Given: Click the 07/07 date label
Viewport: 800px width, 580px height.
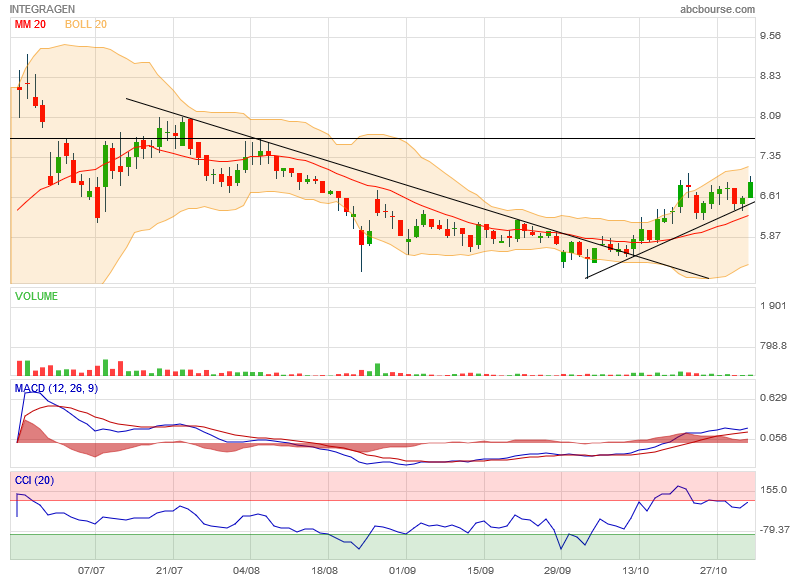Looking at the screenshot, I should 91,570.
